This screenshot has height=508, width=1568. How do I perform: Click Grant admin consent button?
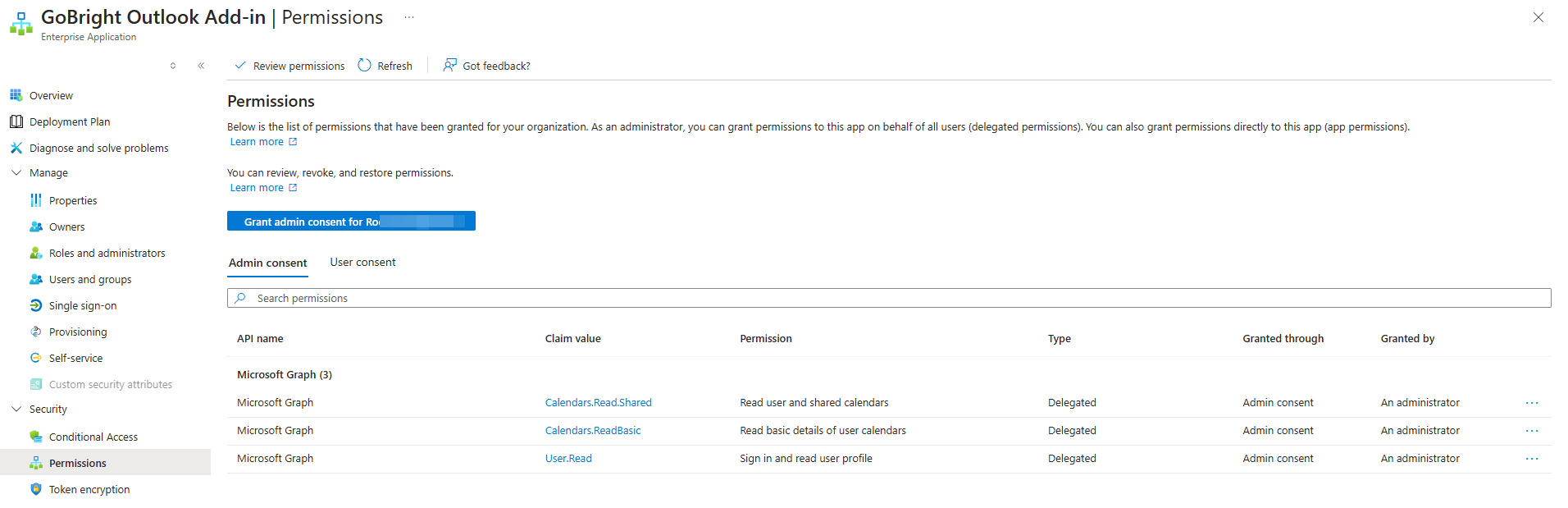tap(351, 222)
